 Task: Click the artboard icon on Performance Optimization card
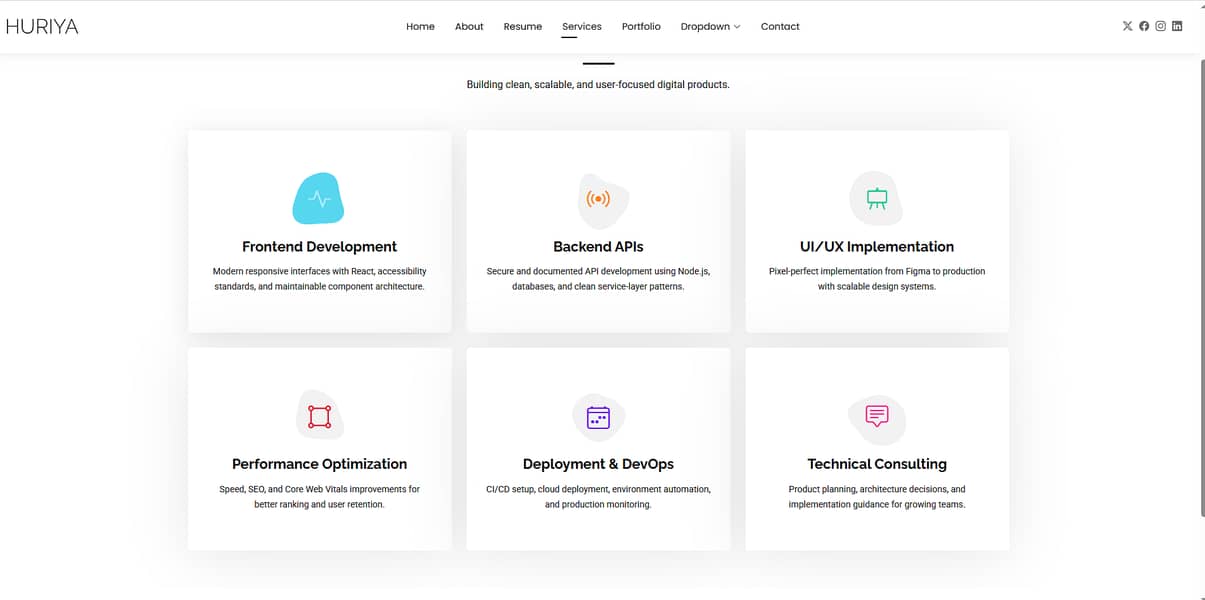pos(318,415)
